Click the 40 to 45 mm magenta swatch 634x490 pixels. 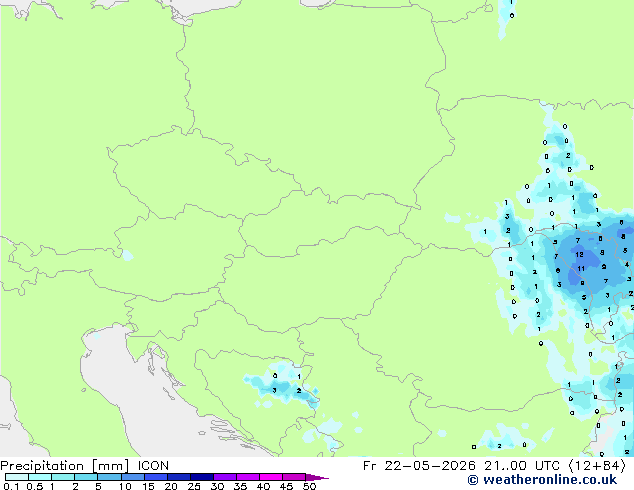[x=271, y=477]
